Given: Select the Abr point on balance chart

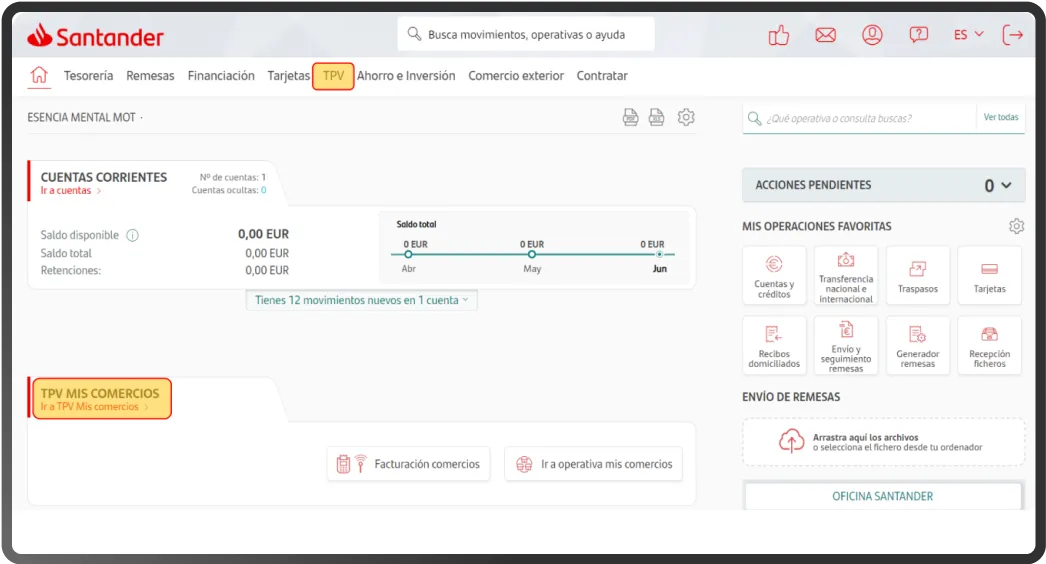Looking at the screenshot, I should [408, 254].
